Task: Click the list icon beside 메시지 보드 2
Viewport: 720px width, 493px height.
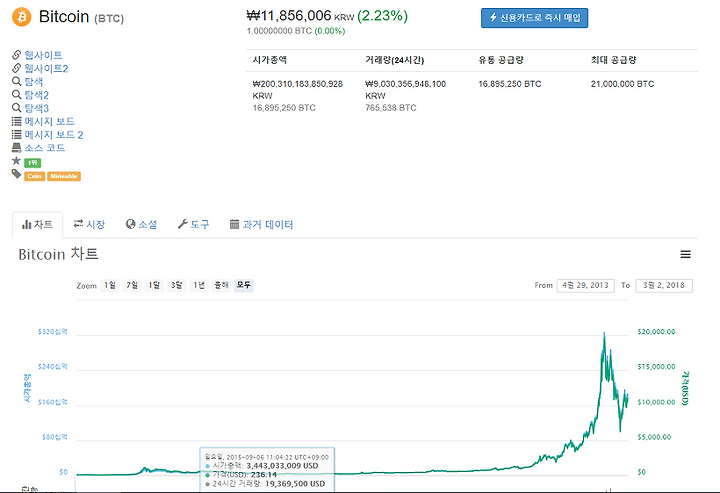Action: pos(17,134)
